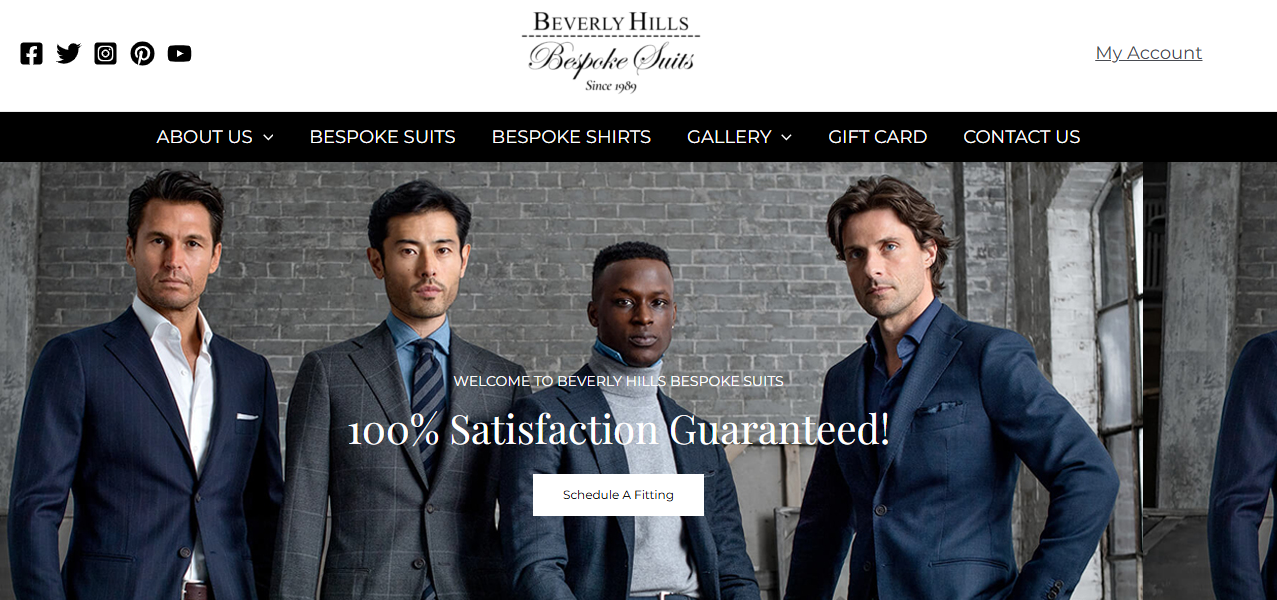1277x600 pixels.
Task: Expand the Gallery dropdown chevron
Action: click(786, 137)
